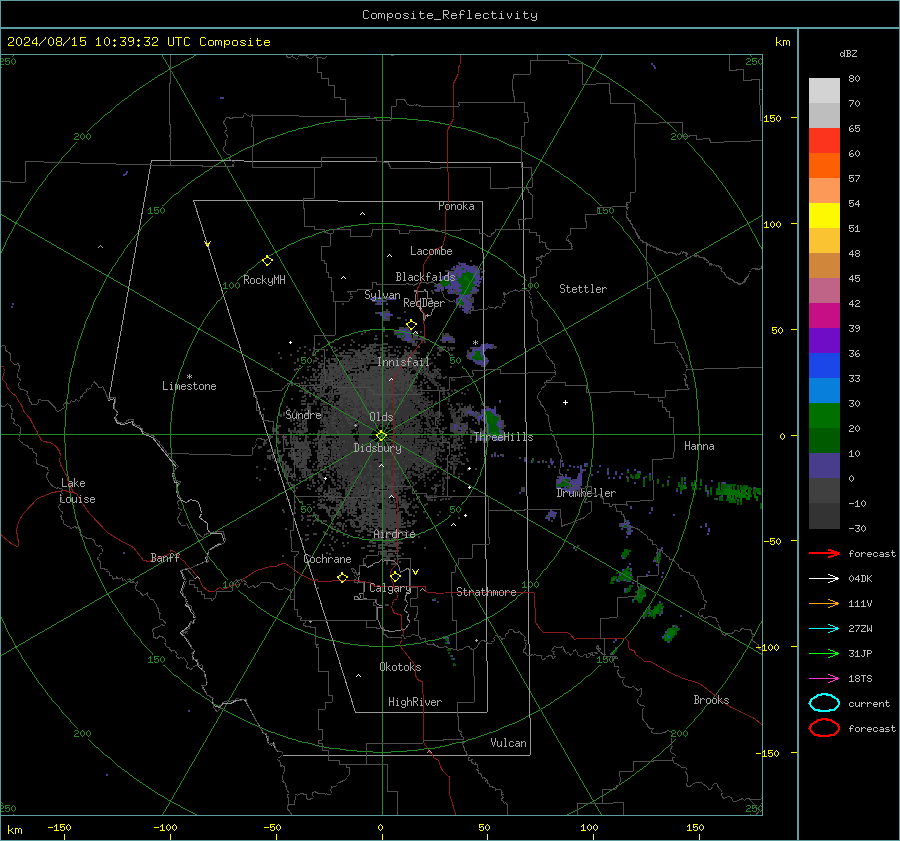This screenshot has width=900, height=841.
Task: Click the Innisfail town label
Action: click(x=403, y=362)
